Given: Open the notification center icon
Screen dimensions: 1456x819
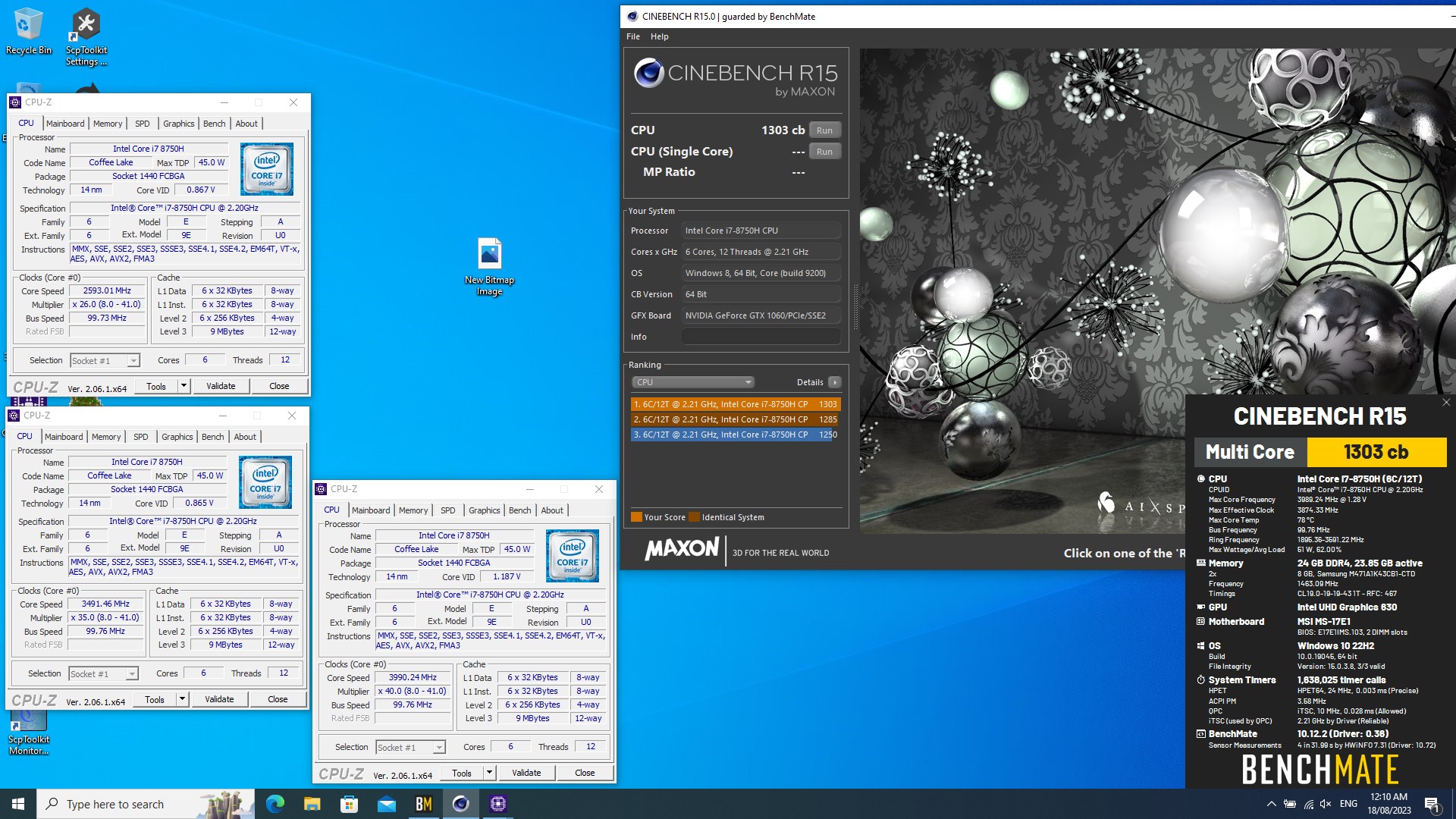Looking at the screenshot, I should click(1432, 805).
